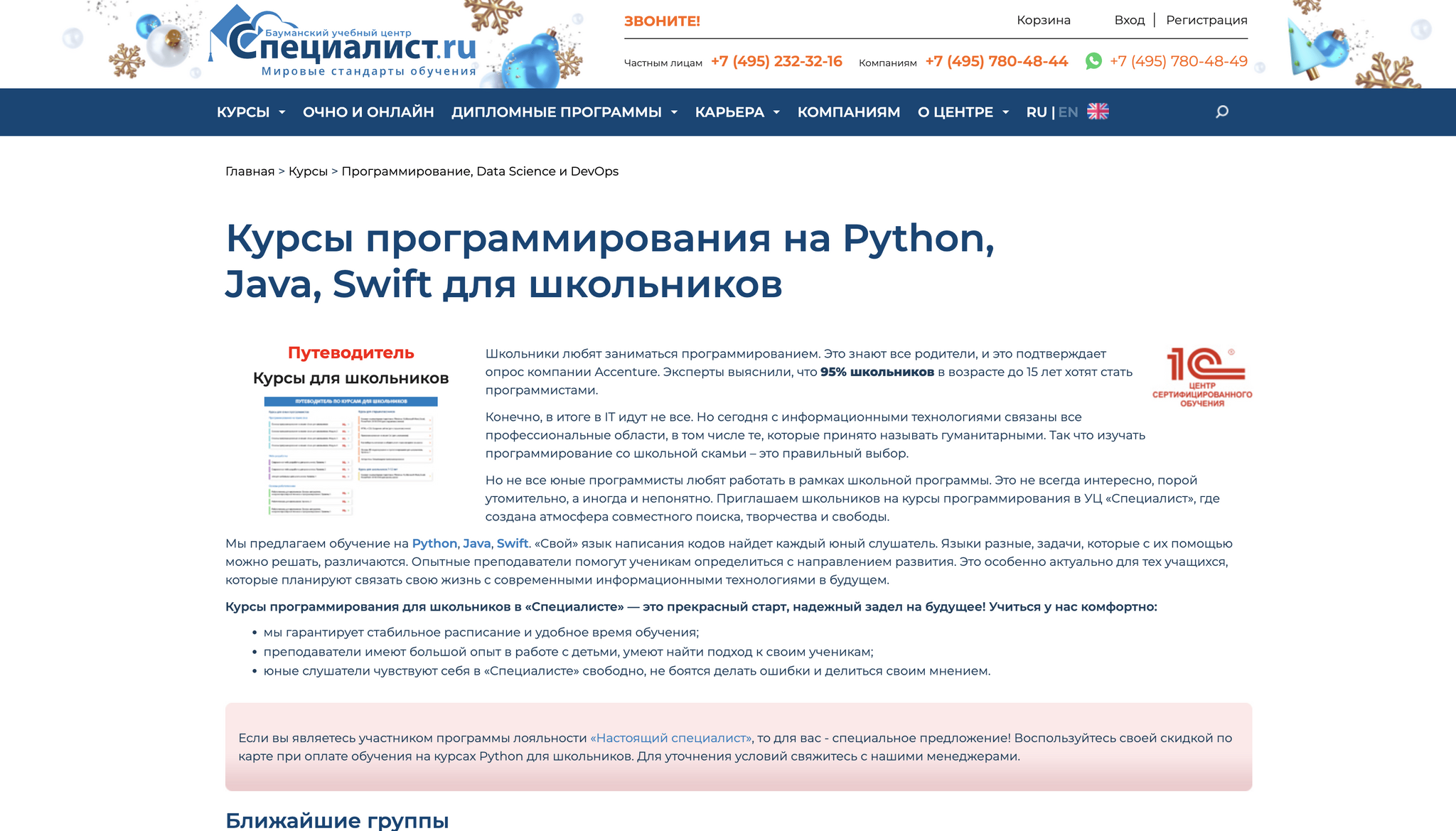Open ДИПЛОМНЫЕ ПРОГРАММЫ menu item
Viewport: 1456px width, 831px height.
pyautogui.click(x=557, y=112)
